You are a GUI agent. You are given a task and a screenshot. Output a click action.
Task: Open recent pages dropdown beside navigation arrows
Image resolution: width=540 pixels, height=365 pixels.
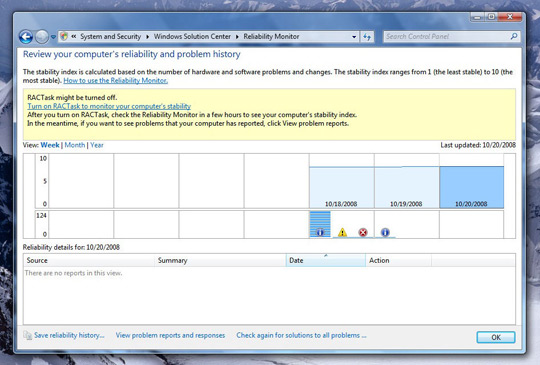(53, 37)
